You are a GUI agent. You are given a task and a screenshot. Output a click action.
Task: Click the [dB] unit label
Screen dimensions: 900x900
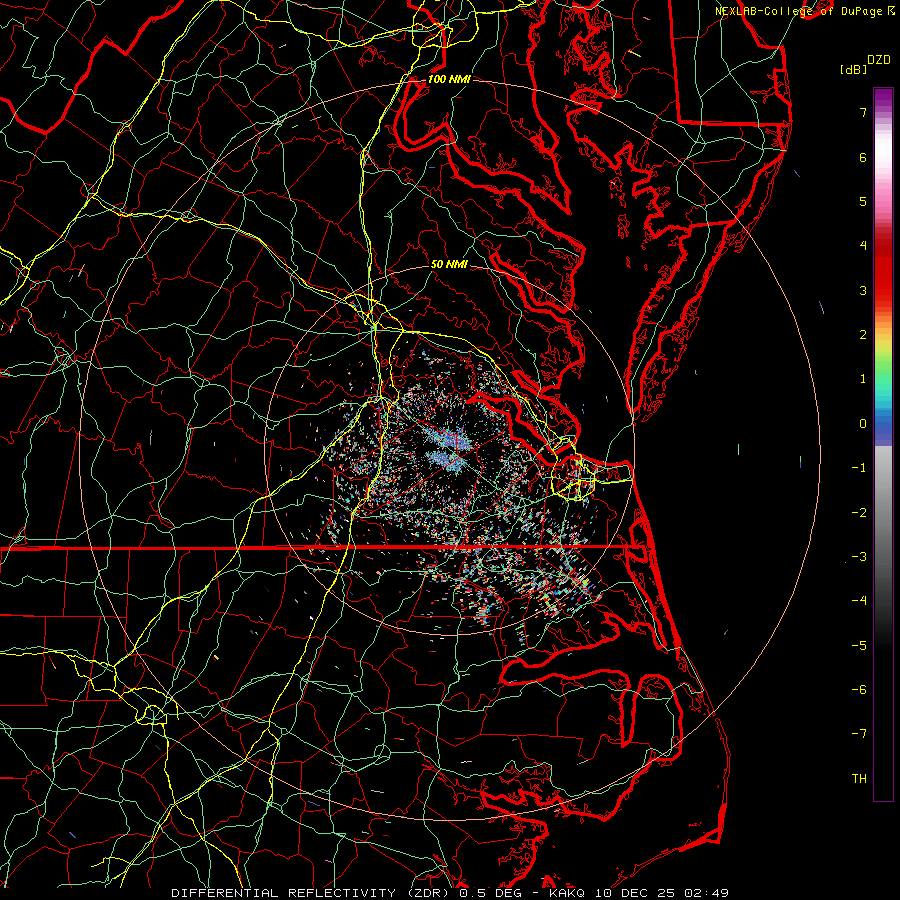tap(853, 69)
